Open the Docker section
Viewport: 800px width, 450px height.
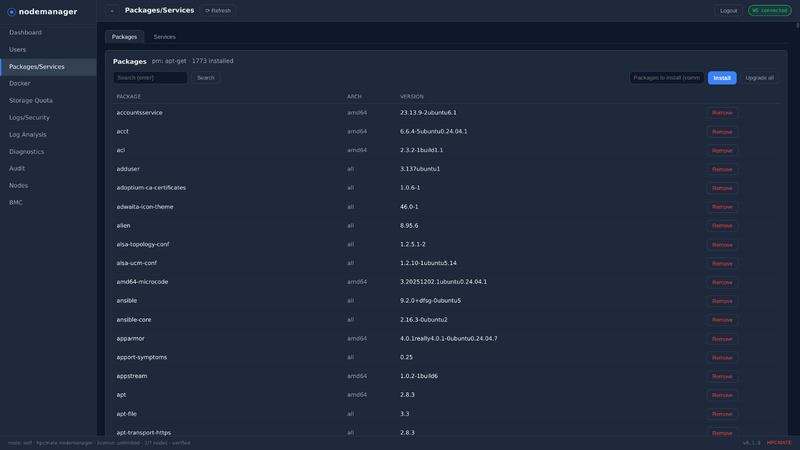pos(48,84)
